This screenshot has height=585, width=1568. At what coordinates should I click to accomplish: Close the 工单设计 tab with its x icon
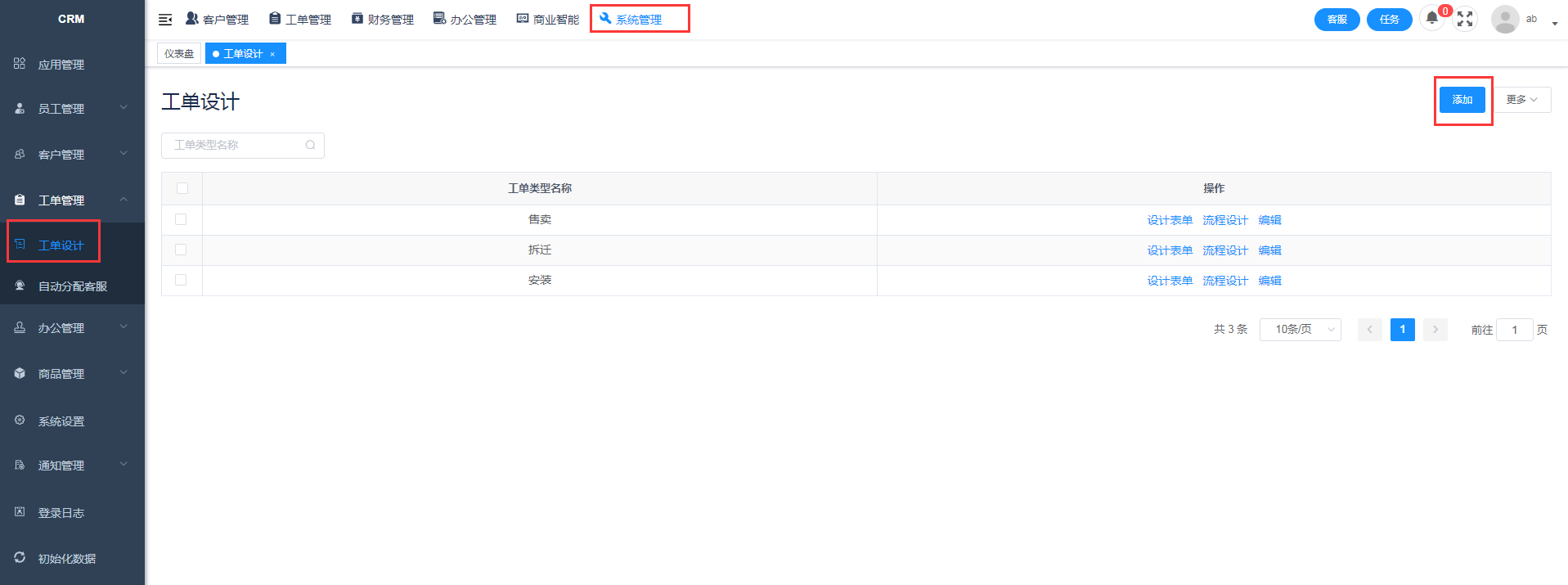[272, 54]
